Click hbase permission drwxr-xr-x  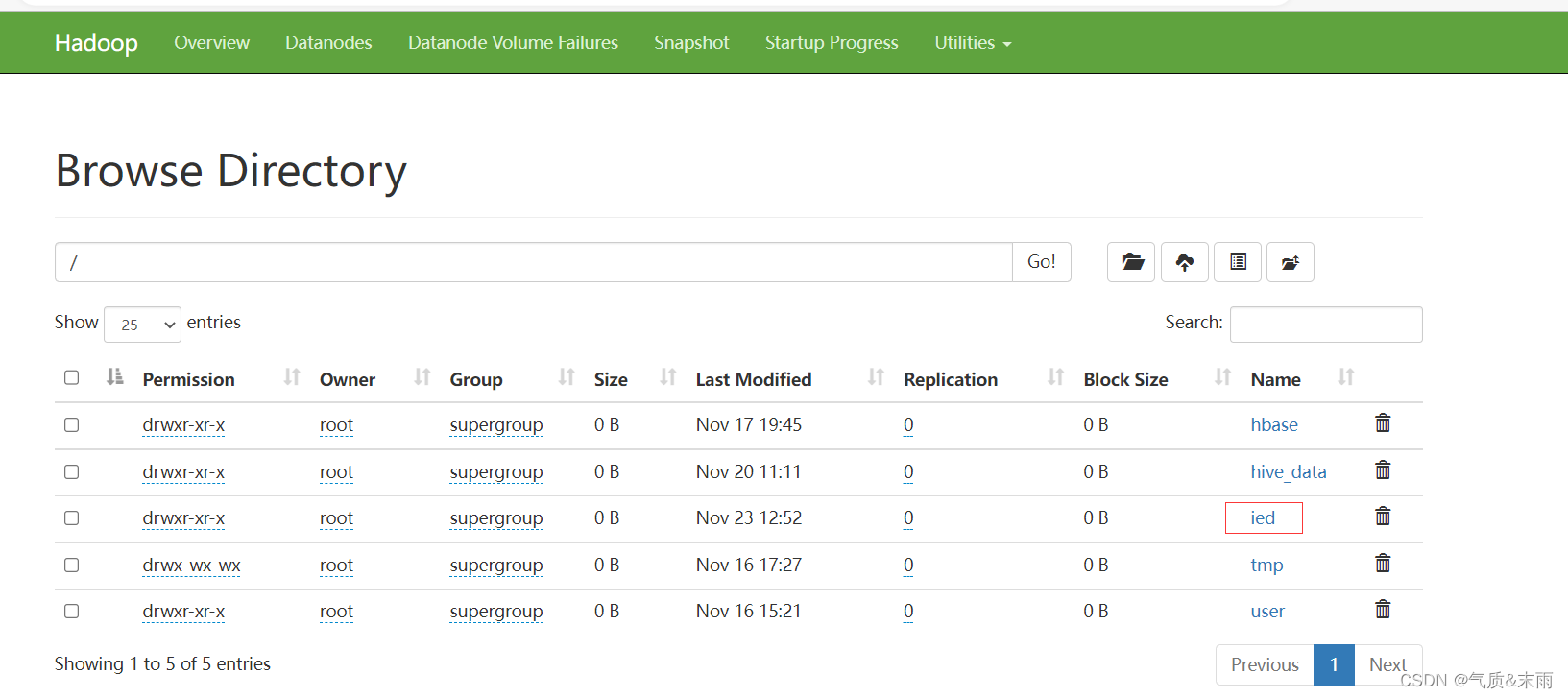click(183, 424)
